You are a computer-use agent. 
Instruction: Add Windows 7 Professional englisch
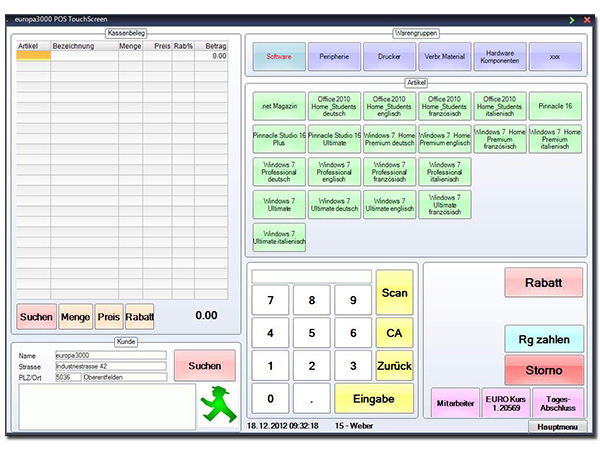tap(334, 172)
